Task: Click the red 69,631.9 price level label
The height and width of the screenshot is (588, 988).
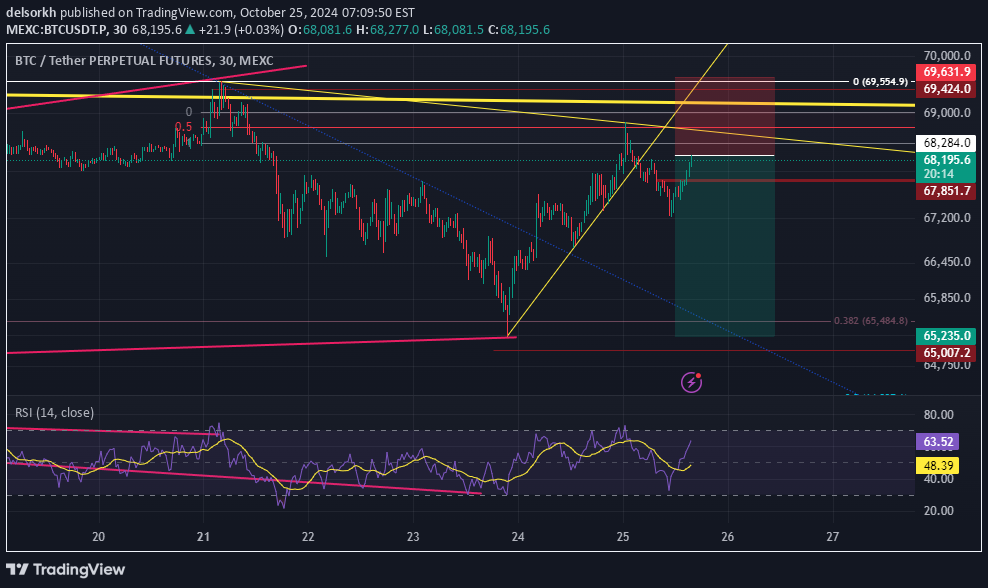Action: 946,71
